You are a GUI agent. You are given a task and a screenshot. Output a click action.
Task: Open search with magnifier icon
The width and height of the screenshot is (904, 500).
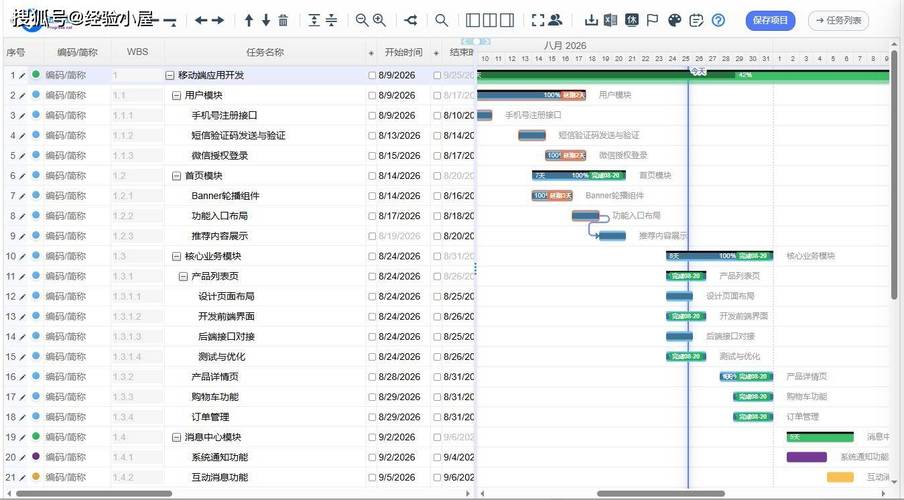tap(442, 20)
